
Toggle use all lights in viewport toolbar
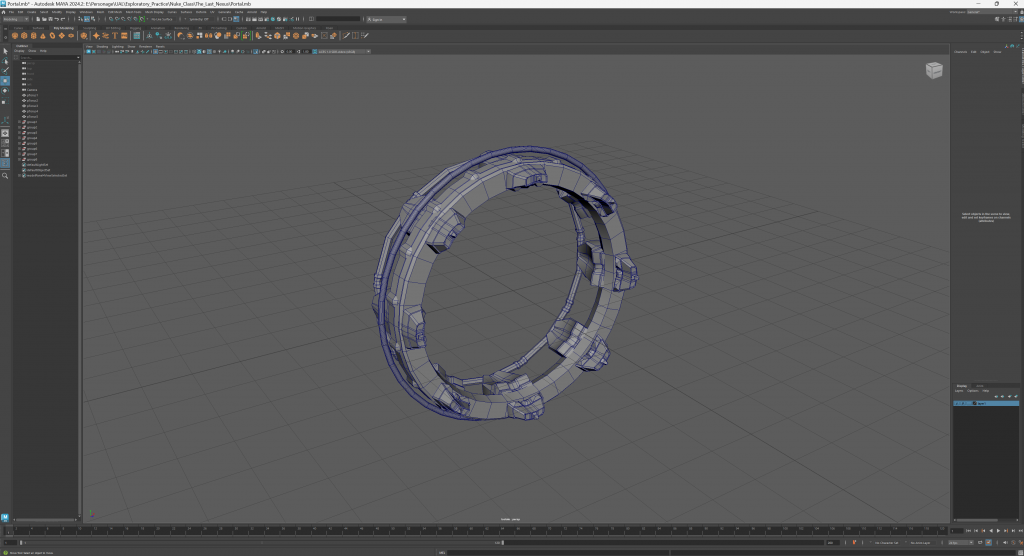pyautogui.click(x=219, y=52)
